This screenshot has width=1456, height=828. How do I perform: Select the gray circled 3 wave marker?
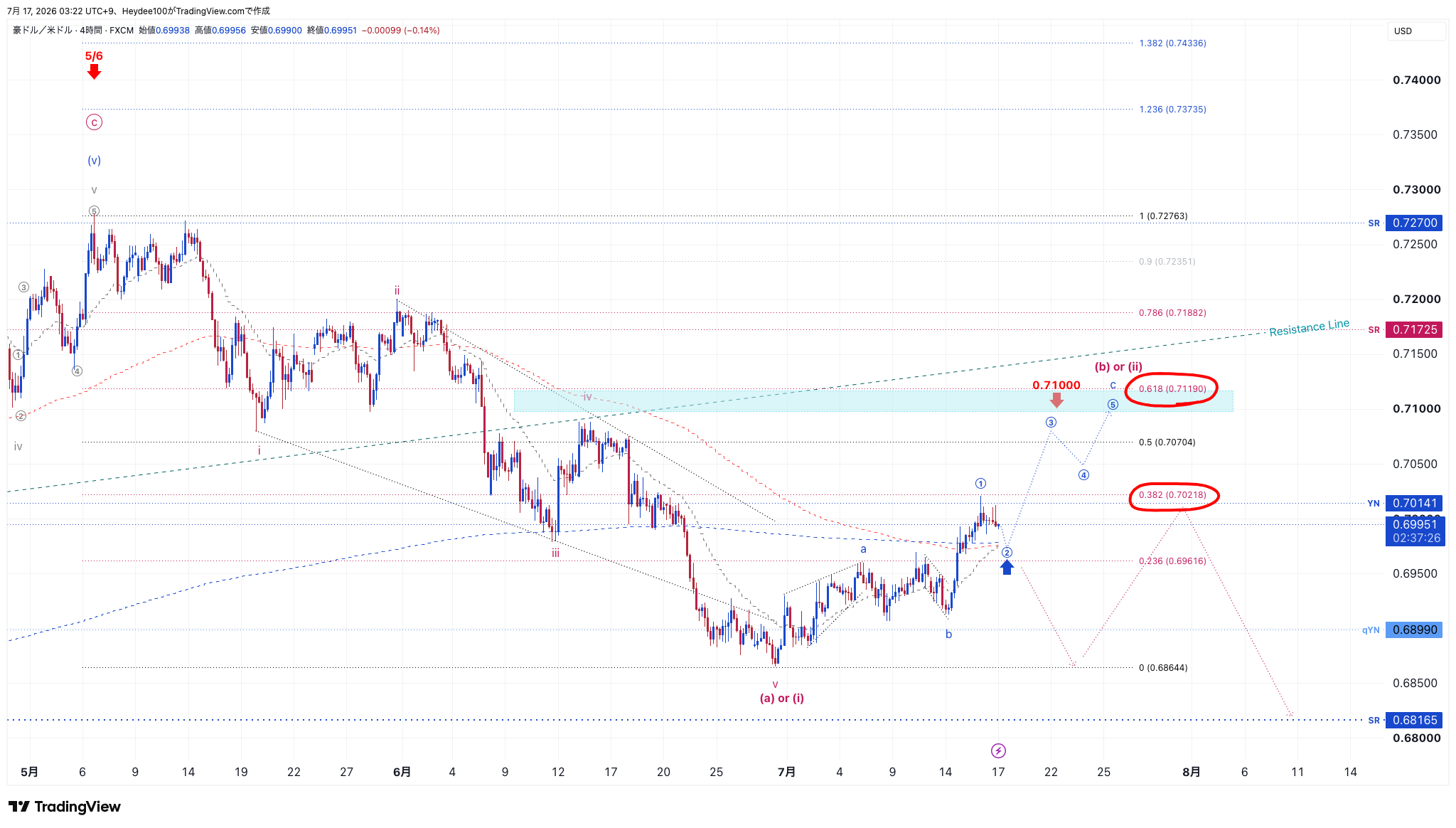tap(23, 287)
